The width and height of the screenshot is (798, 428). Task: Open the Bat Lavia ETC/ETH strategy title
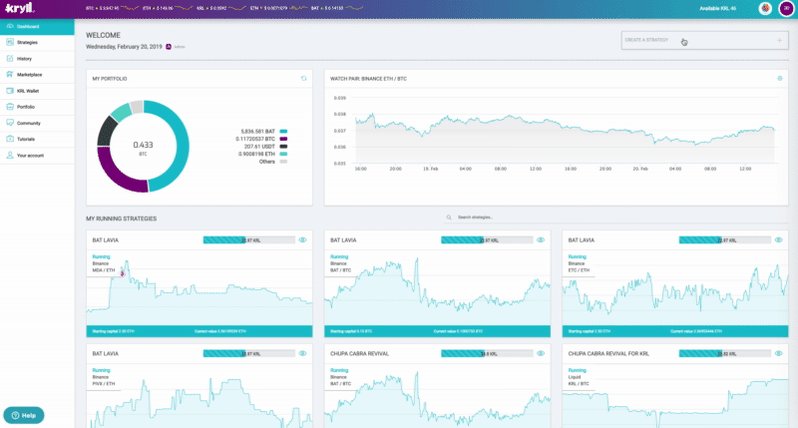click(581, 240)
